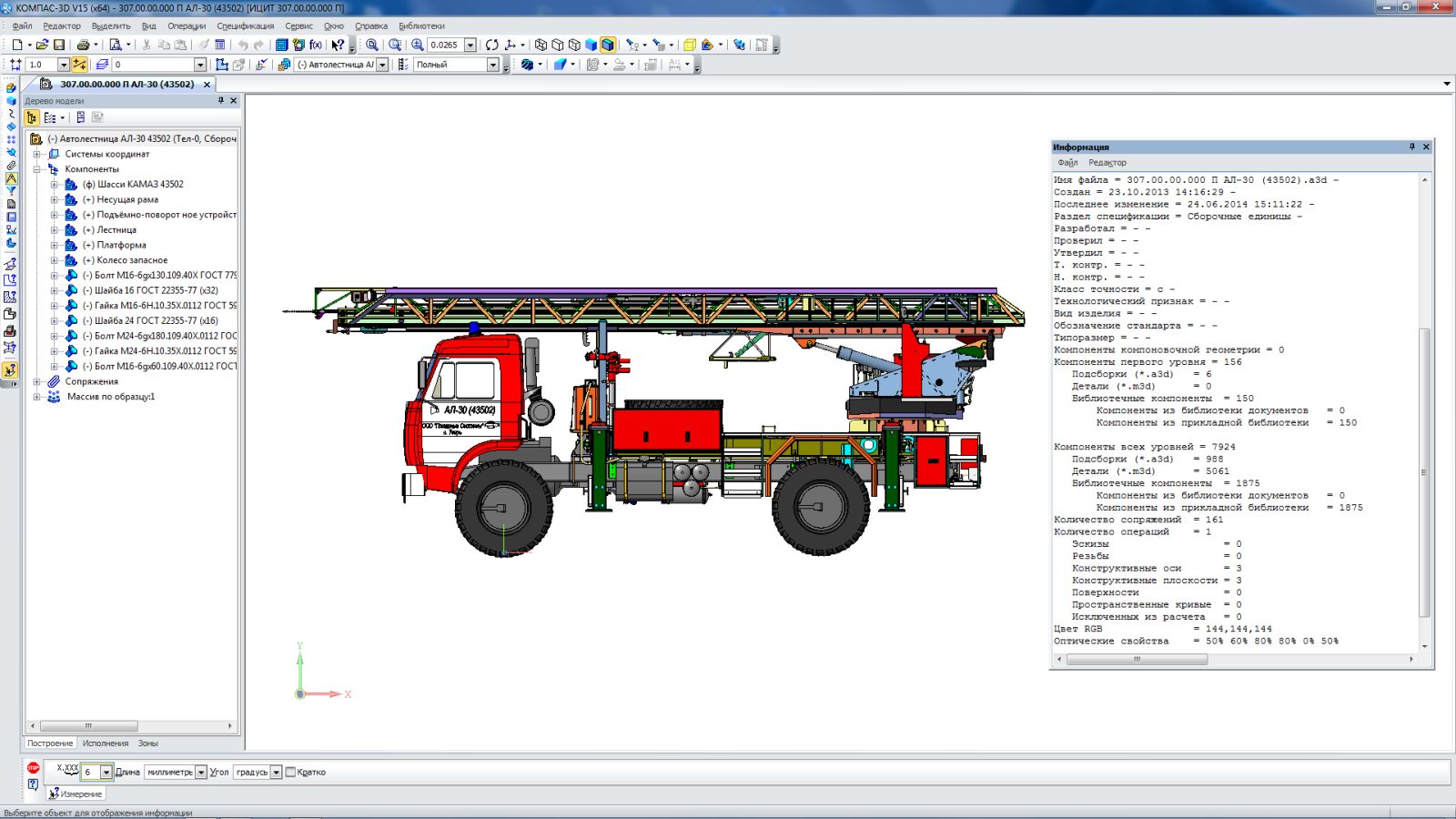Click the shaded-with-edges display mode icon
This screenshot has height=819, width=1456.
point(608,45)
